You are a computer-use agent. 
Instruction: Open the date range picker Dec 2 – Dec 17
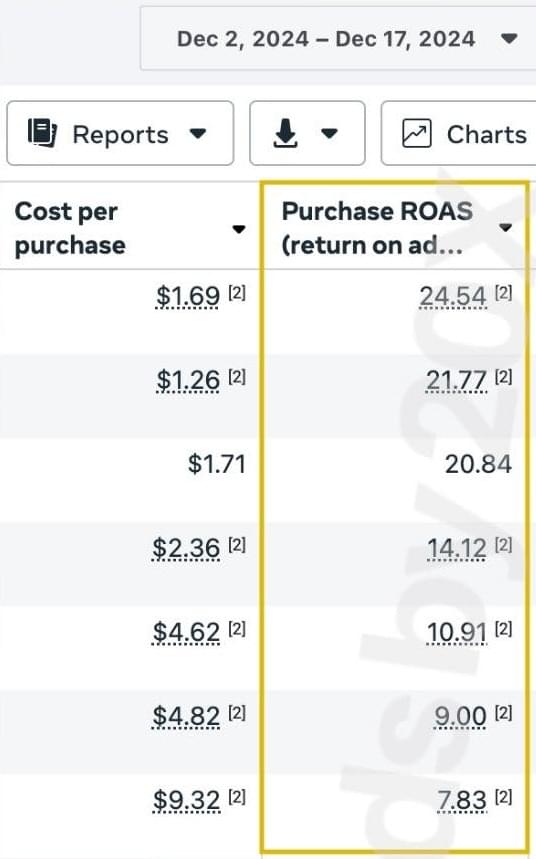pos(338,38)
